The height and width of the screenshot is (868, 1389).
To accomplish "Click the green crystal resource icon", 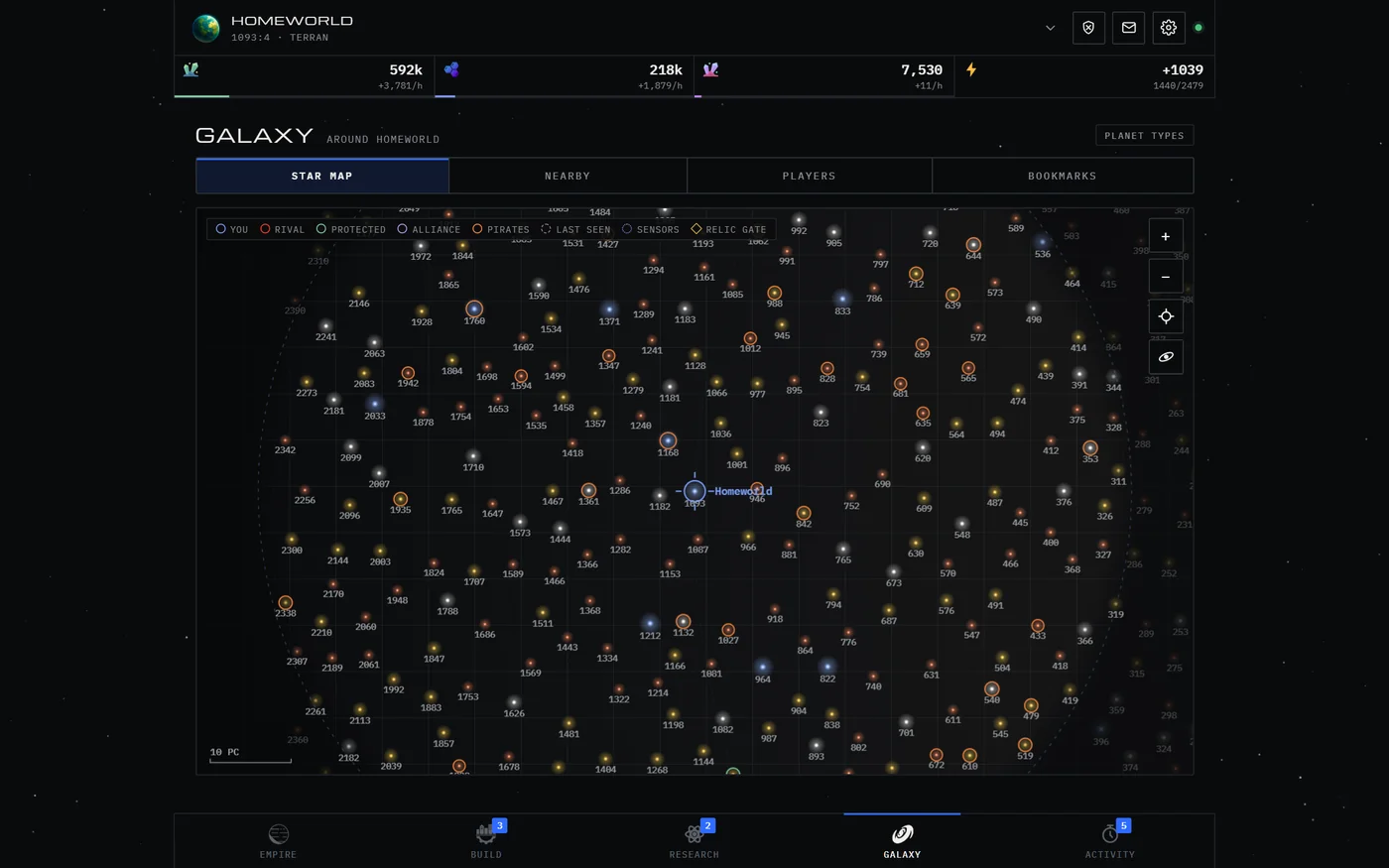I will 191,69.
